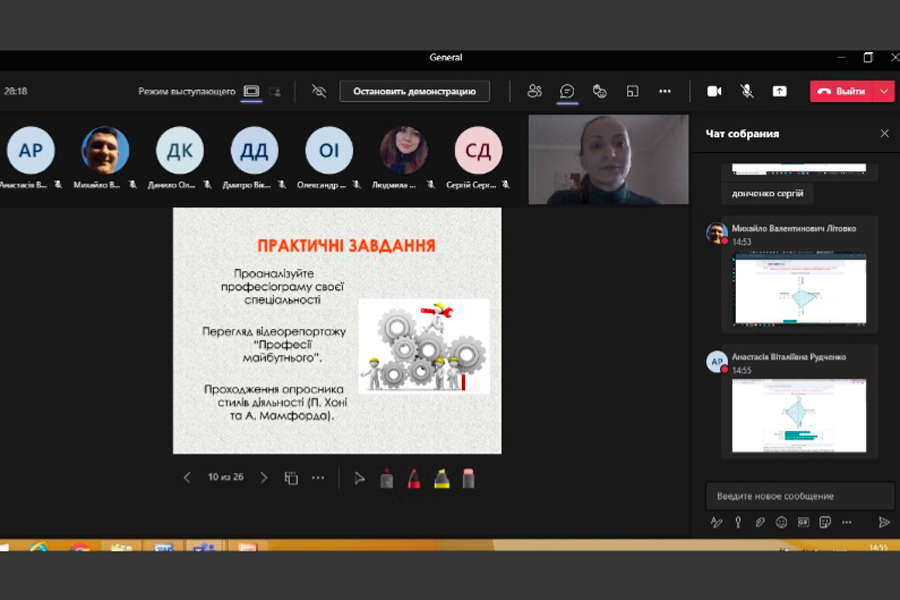Select the red pen annotation tool

point(414,478)
